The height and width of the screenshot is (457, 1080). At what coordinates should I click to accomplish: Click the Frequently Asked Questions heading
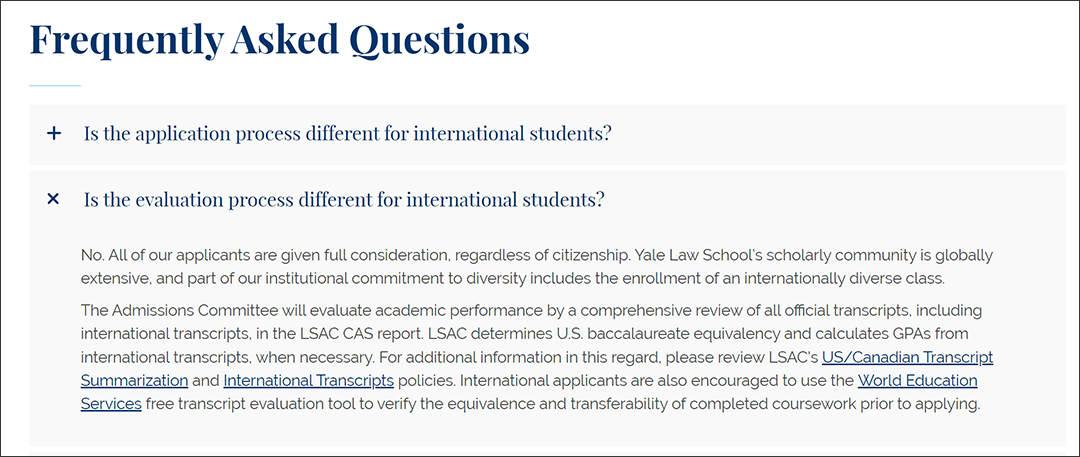280,40
